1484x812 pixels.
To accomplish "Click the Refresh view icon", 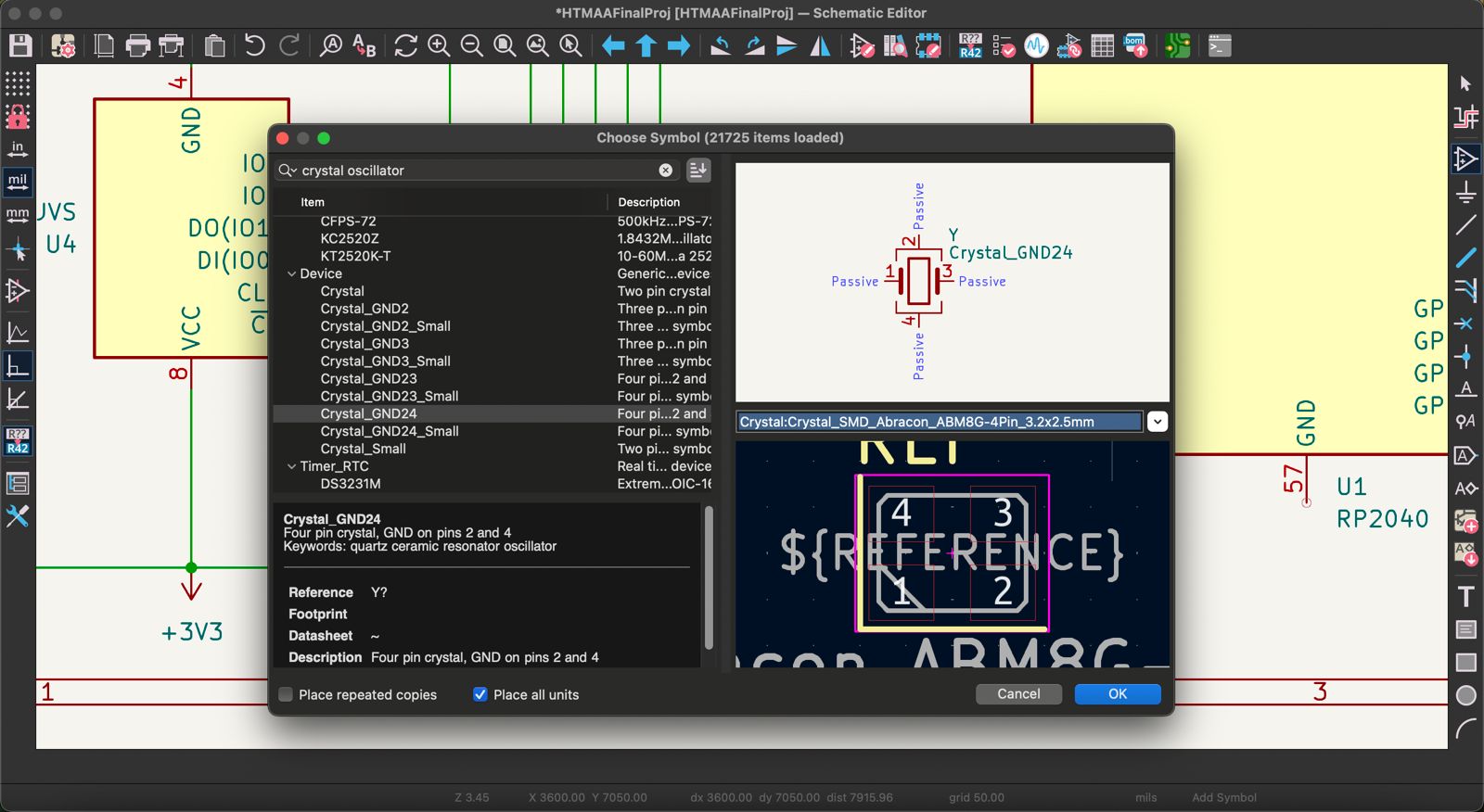I will 405,45.
